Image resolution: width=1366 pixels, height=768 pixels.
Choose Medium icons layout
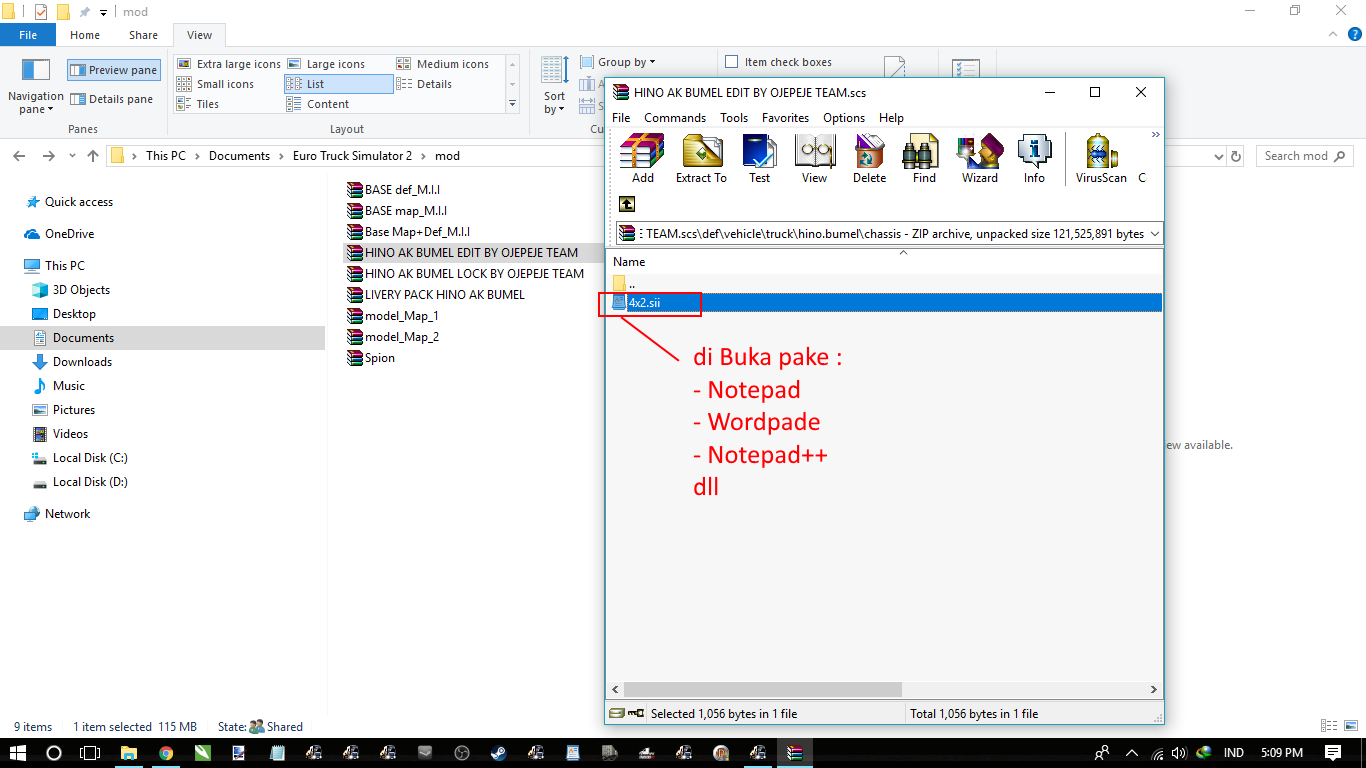(x=442, y=64)
